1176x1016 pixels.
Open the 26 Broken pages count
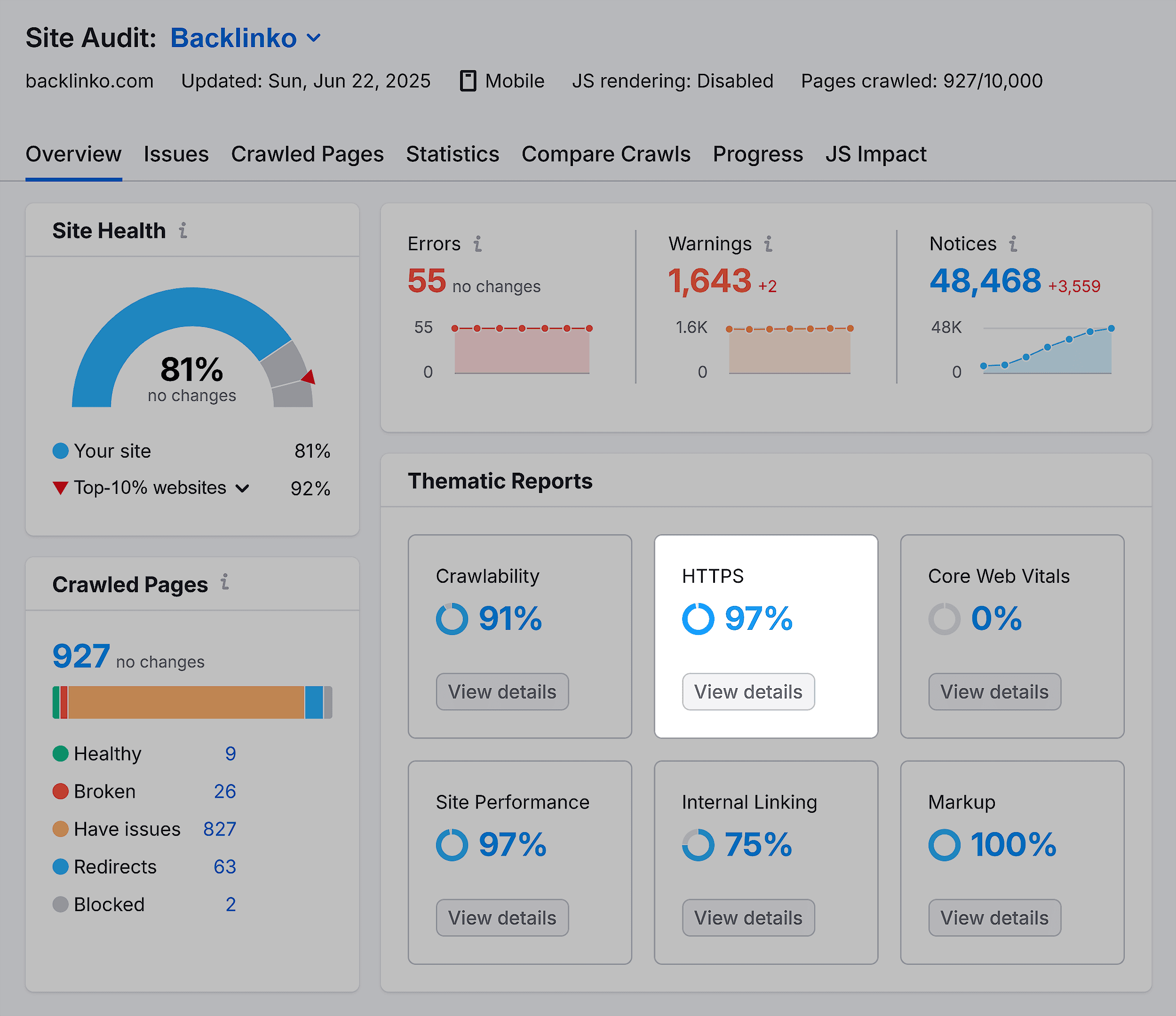tap(225, 791)
